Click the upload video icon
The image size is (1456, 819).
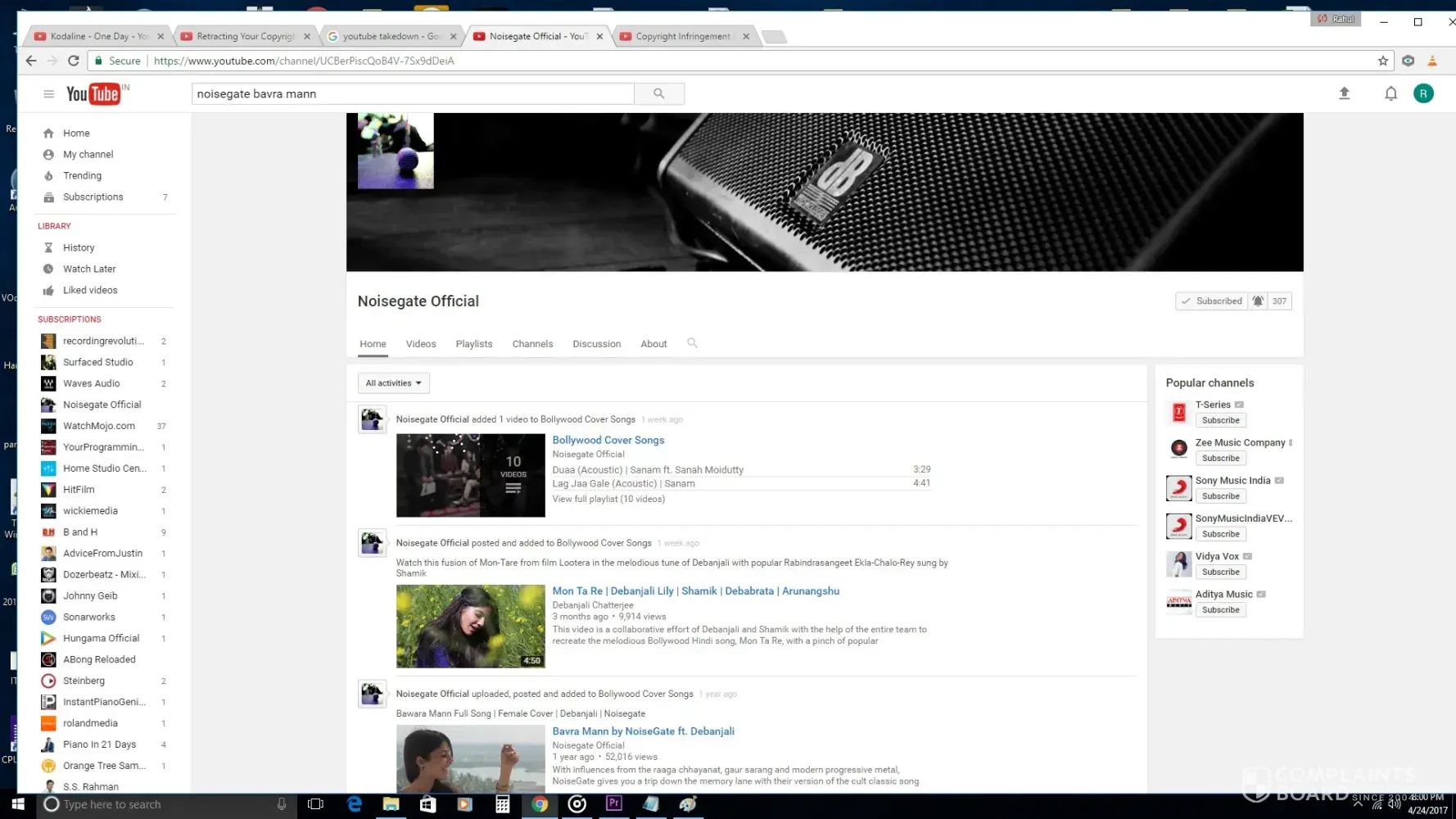tap(1344, 93)
